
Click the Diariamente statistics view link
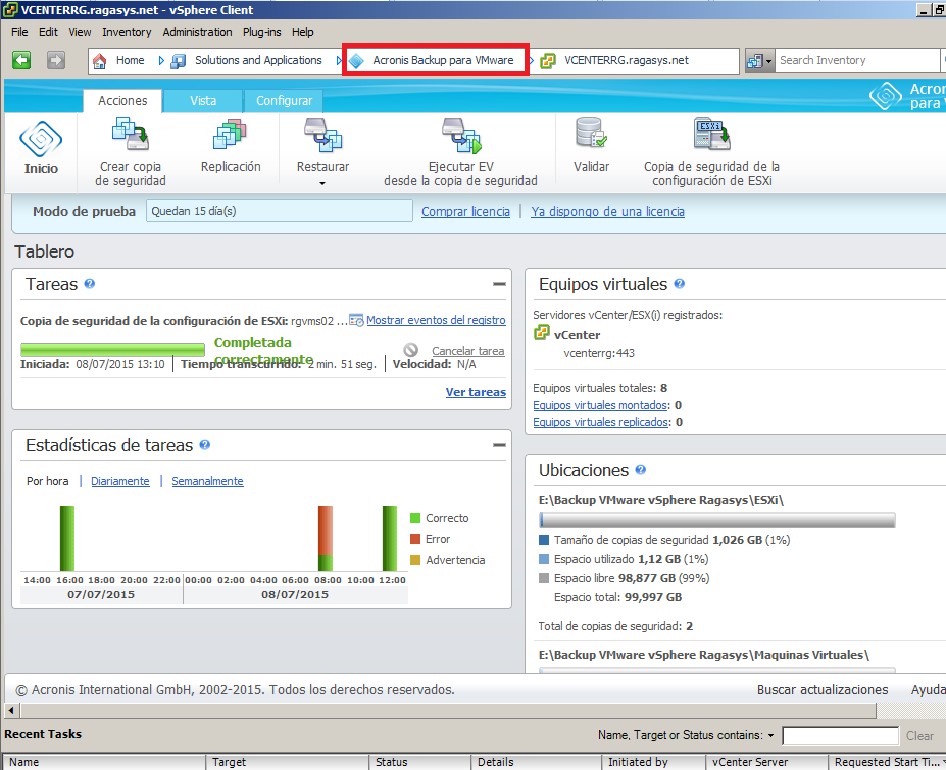(120, 481)
